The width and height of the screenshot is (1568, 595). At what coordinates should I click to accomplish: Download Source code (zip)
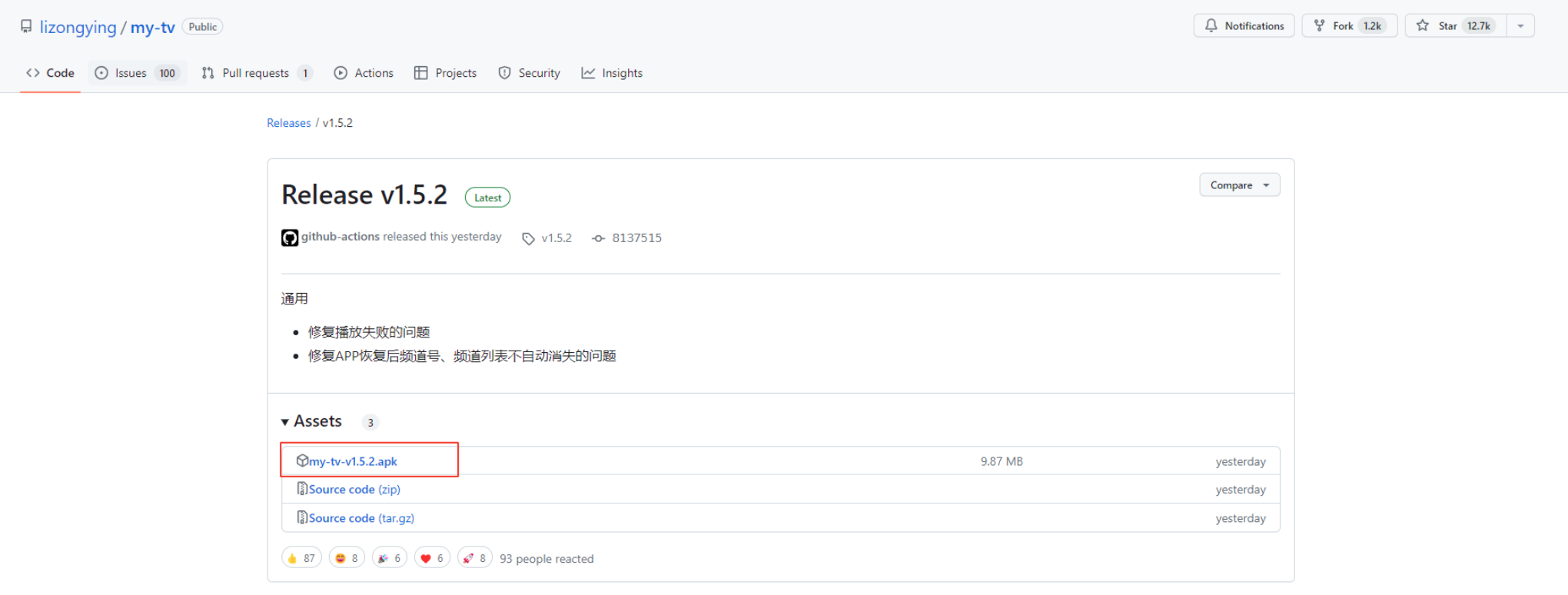click(354, 490)
